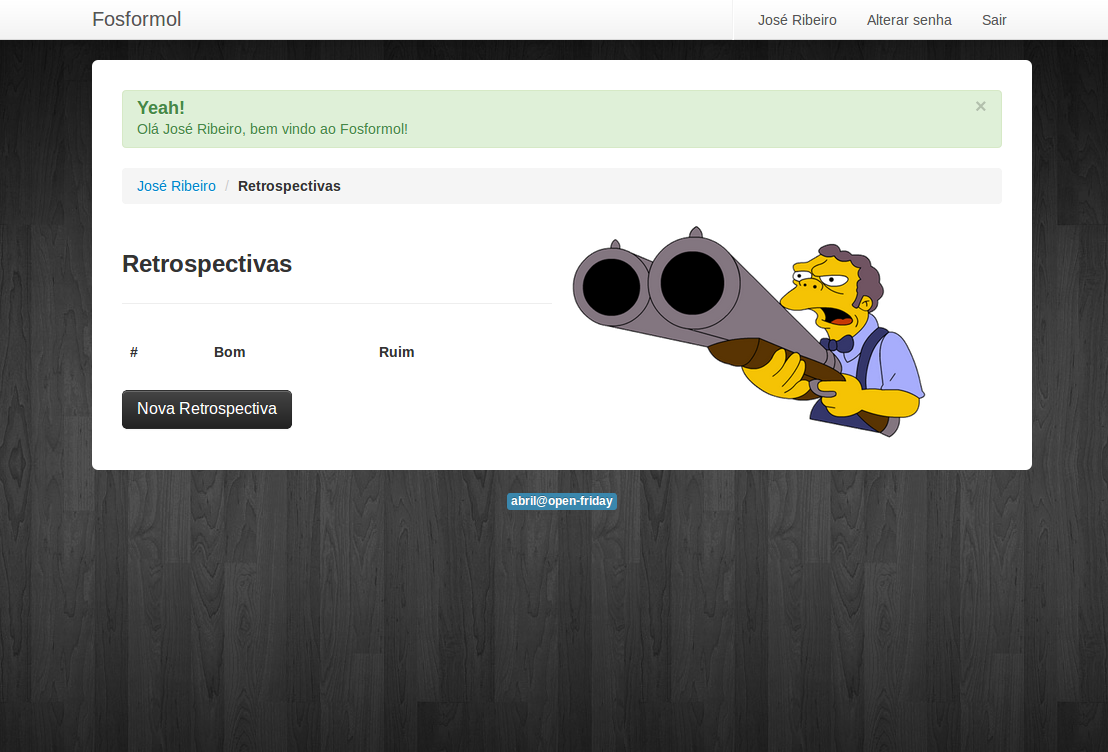Viewport: 1108px width, 752px height.
Task: Click the shotgun cartoon image
Action: pos(749,331)
